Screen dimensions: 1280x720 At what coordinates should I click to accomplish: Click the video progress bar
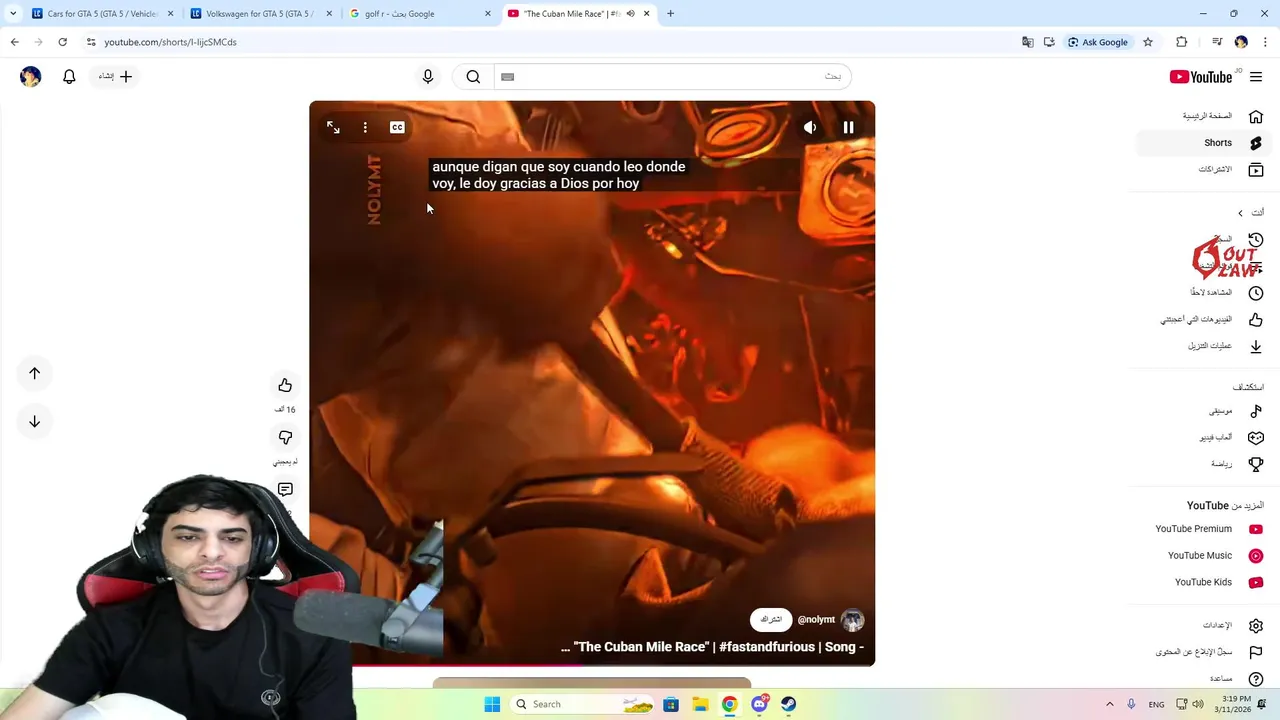click(592, 664)
